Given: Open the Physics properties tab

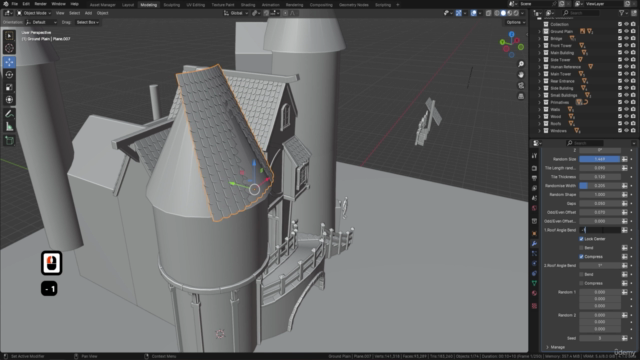Looking at the screenshot, I should pos(534,263).
